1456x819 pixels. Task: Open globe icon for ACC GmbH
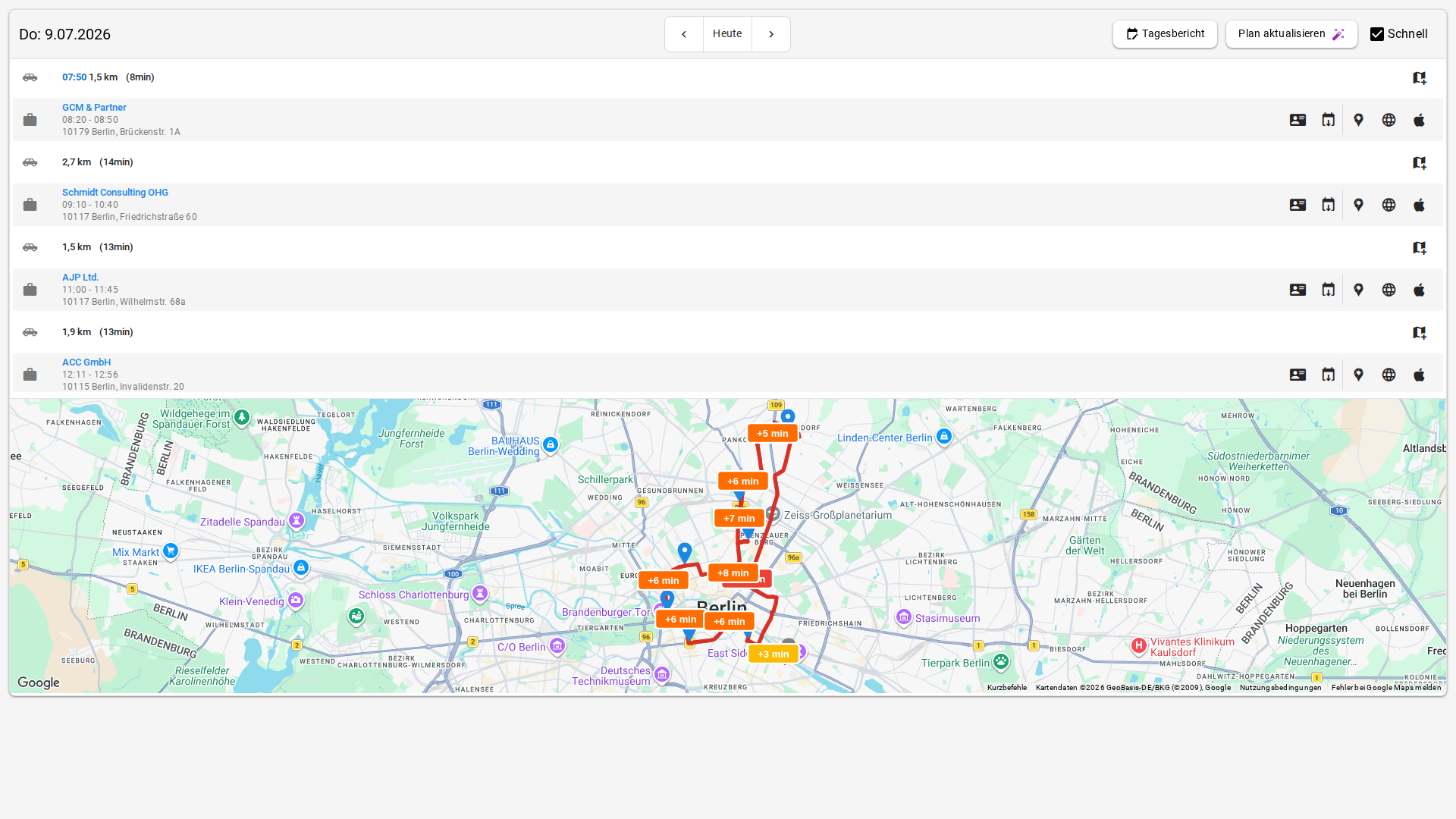point(1389,375)
